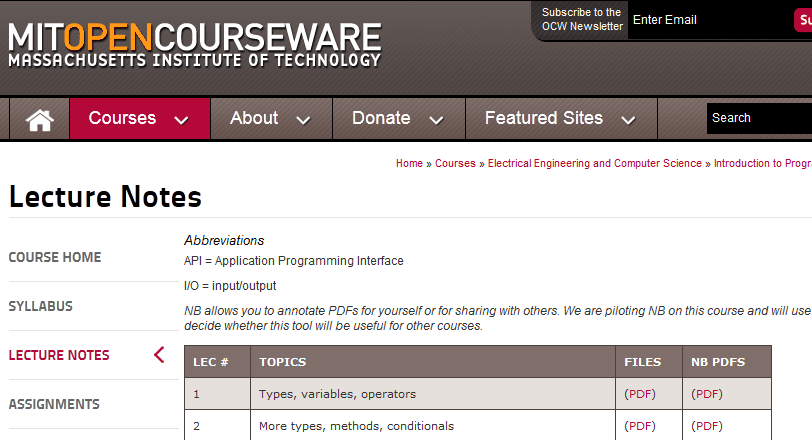Open Files PDF for lecture 2
This screenshot has width=812, height=440.
(x=640, y=426)
